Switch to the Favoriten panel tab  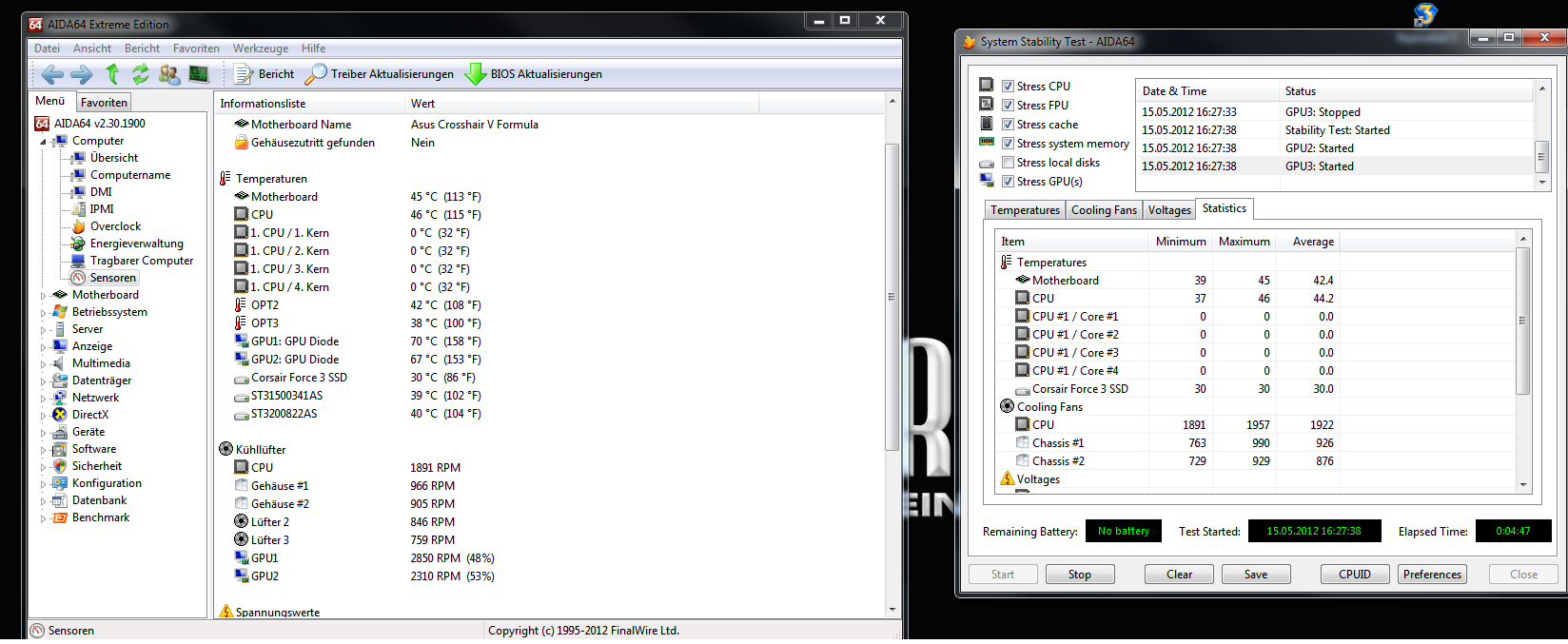pyautogui.click(x=104, y=103)
